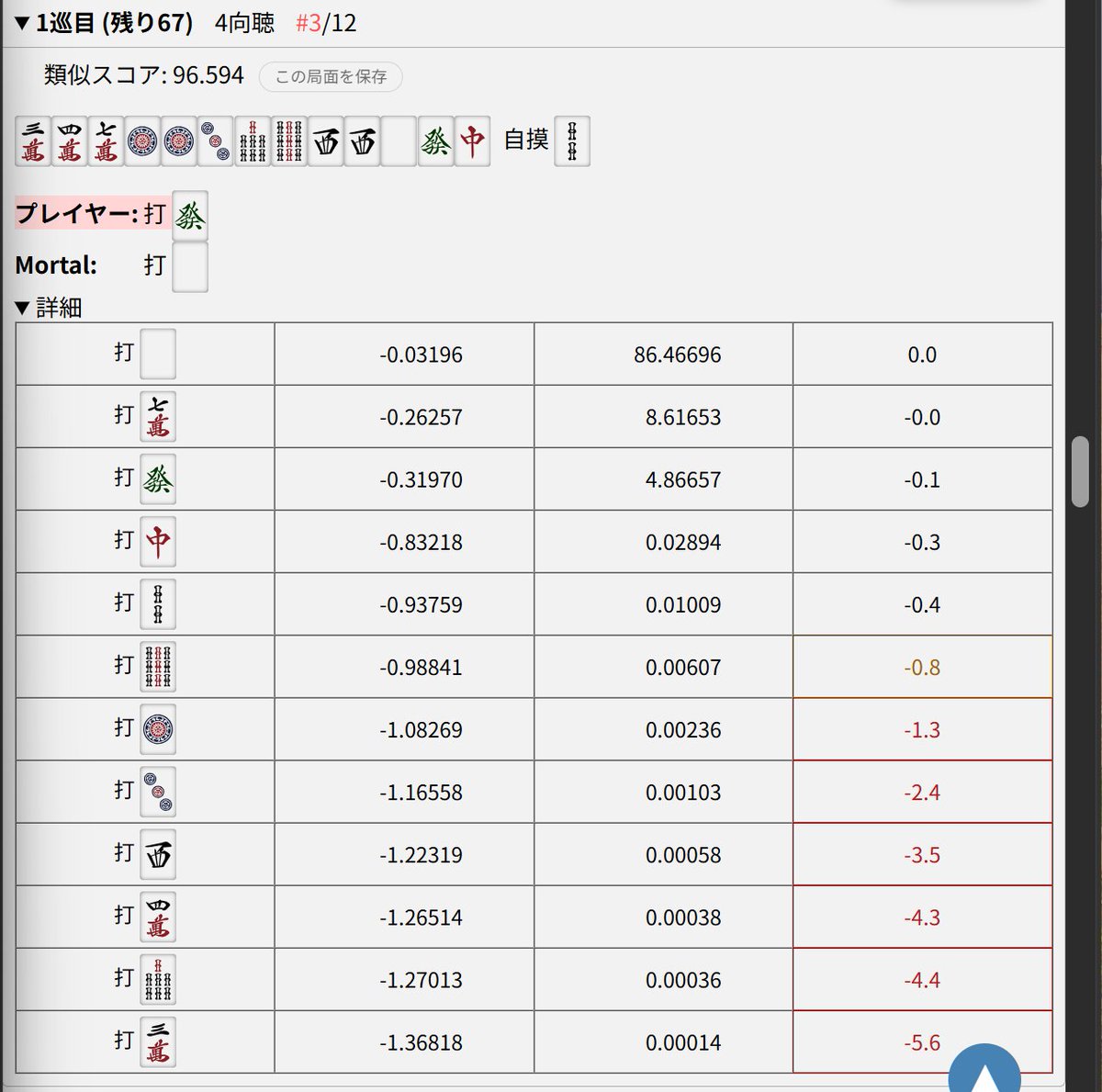The width and height of the screenshot is (1102, 1092).
Task: Click the 三萬 tile in the hand row
Action: pyautogui.click(x=33, y=141)
